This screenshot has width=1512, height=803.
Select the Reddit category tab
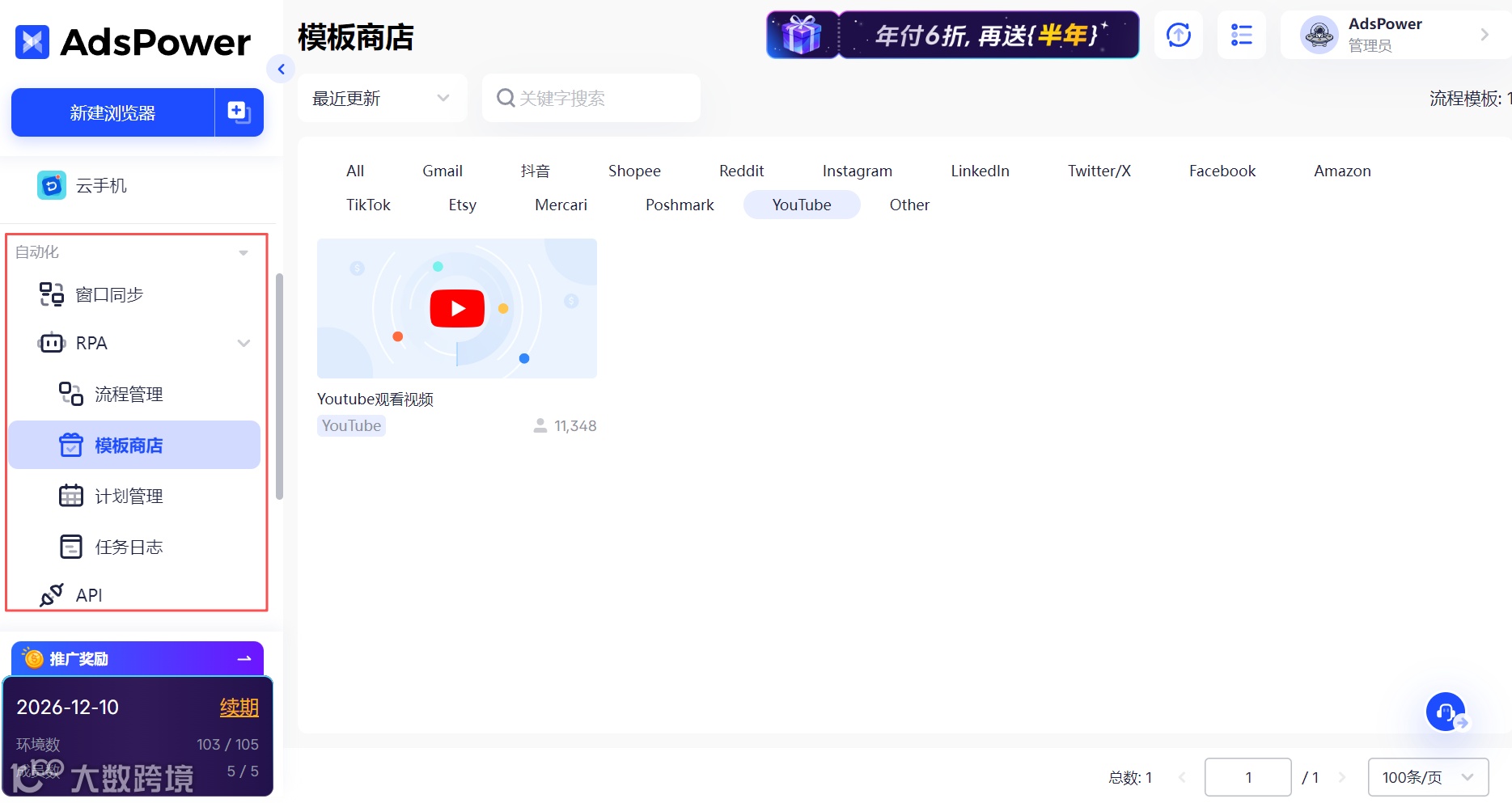(x=742, y=171)
